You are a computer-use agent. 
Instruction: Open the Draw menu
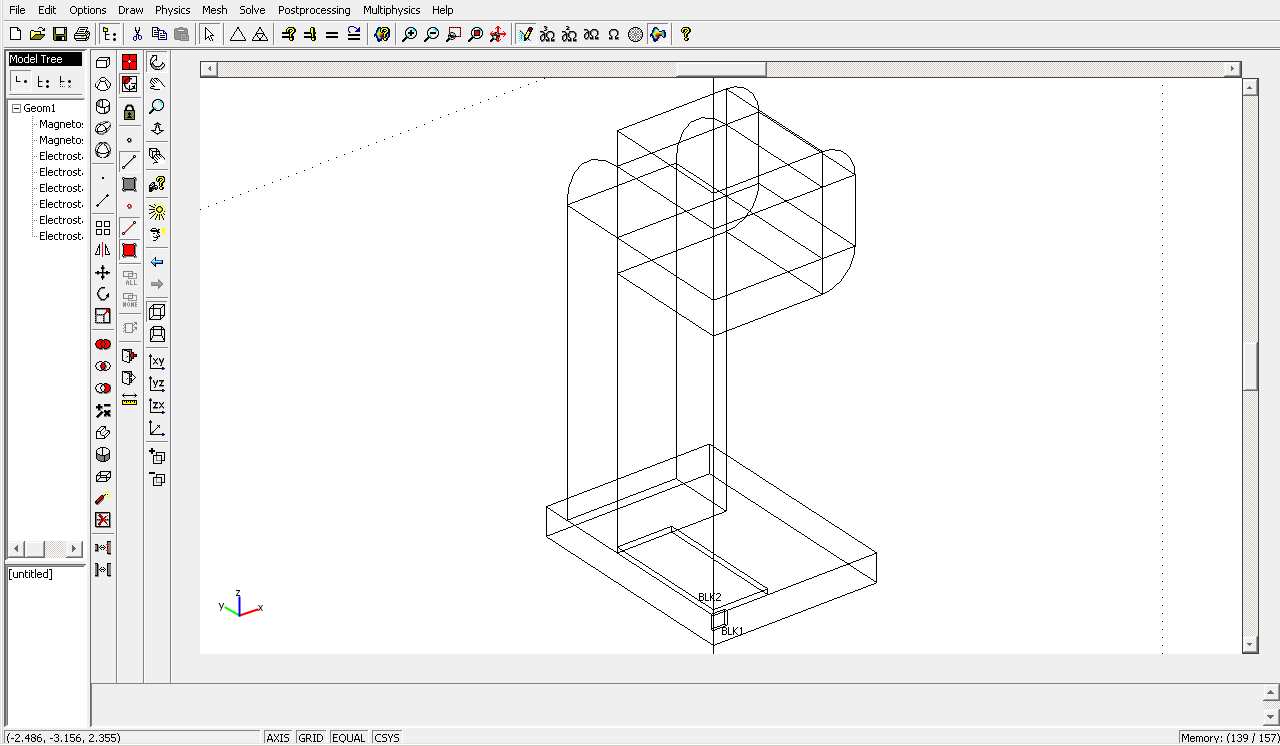[131, 10]
